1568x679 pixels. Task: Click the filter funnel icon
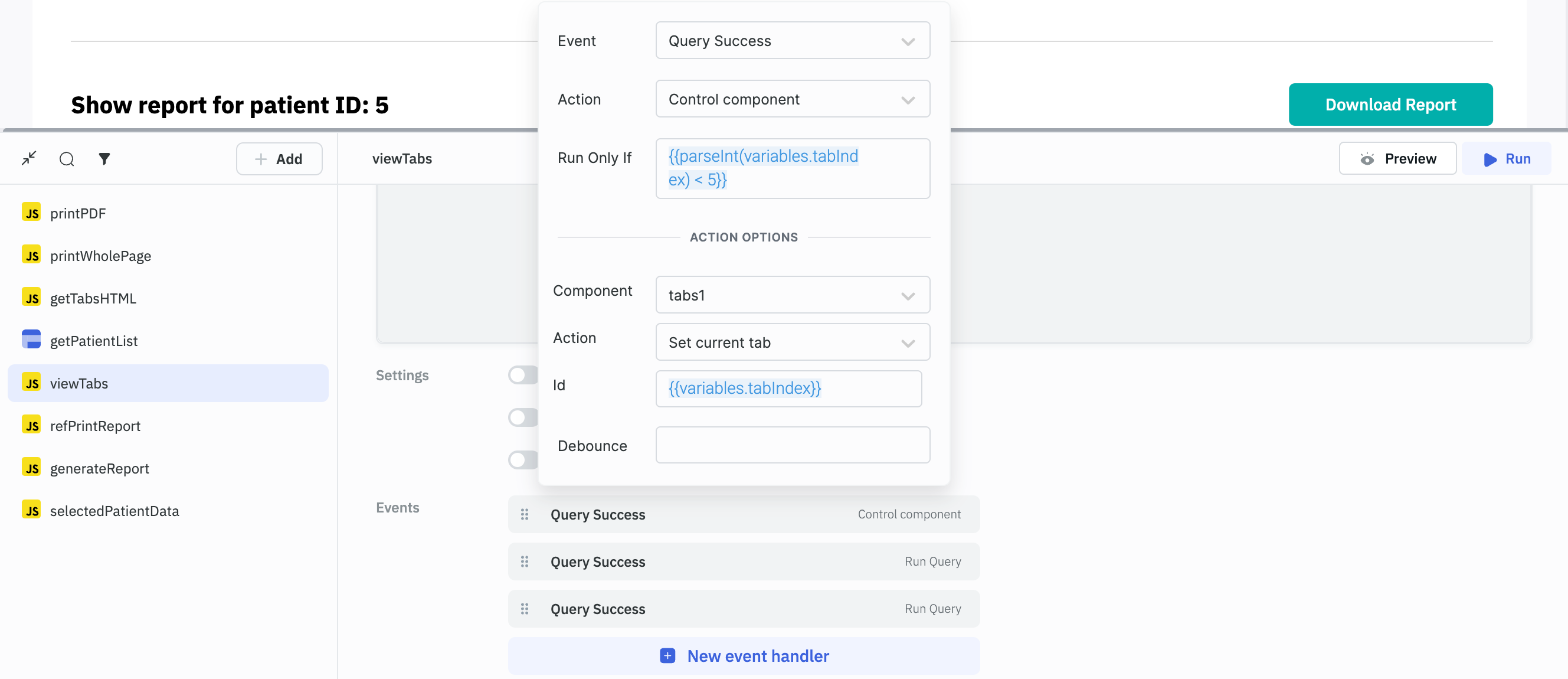[x=104, y=158]
